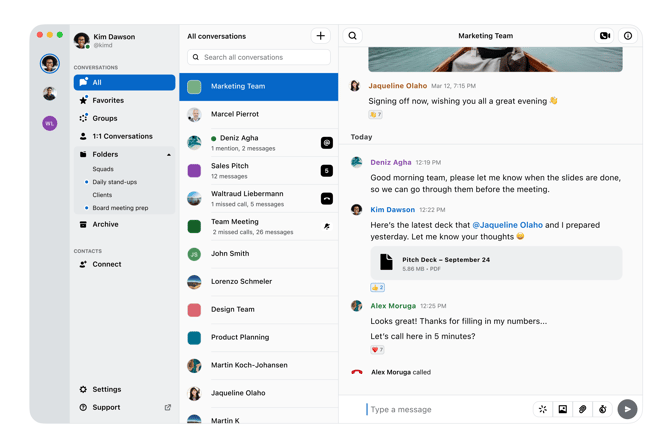Open the @Jaqueline Olaho mention link
This screenshot has width=672, height=448.
[x=507, y=225]
